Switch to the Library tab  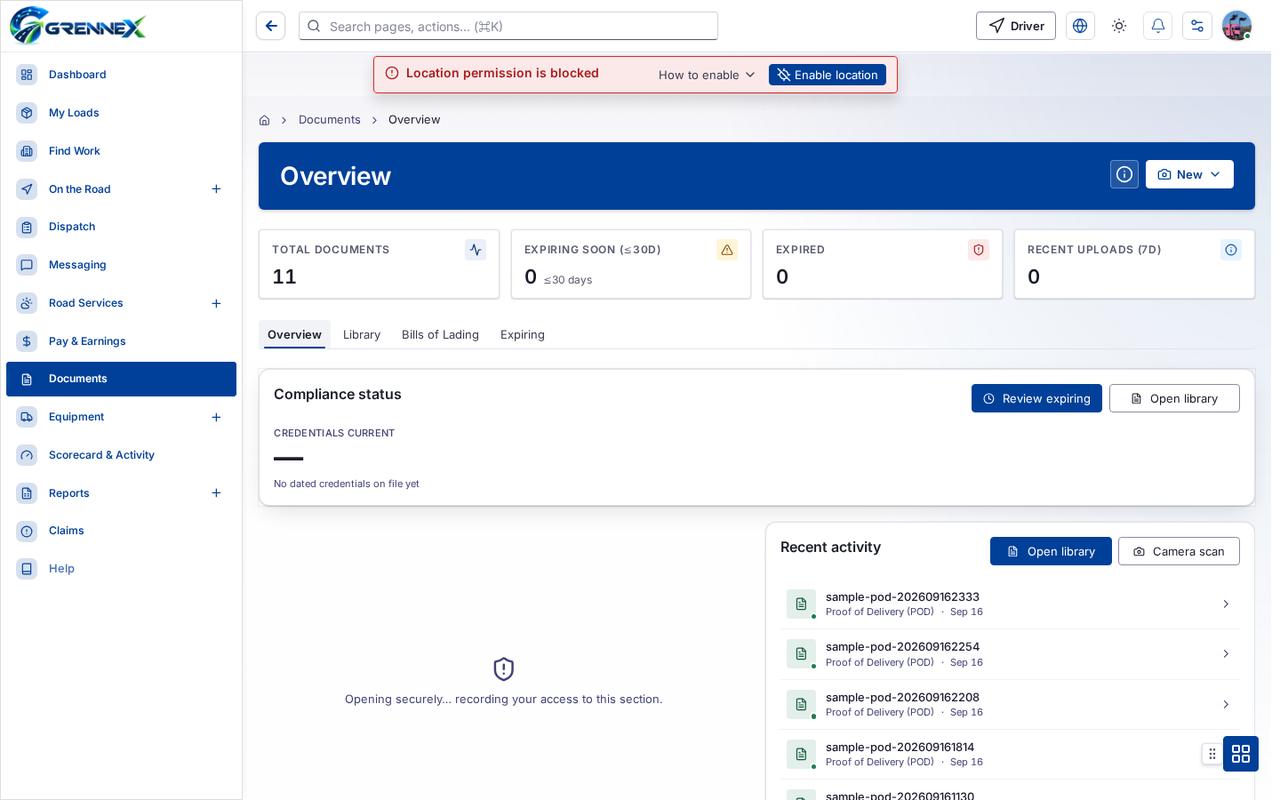tap(362, 335)
